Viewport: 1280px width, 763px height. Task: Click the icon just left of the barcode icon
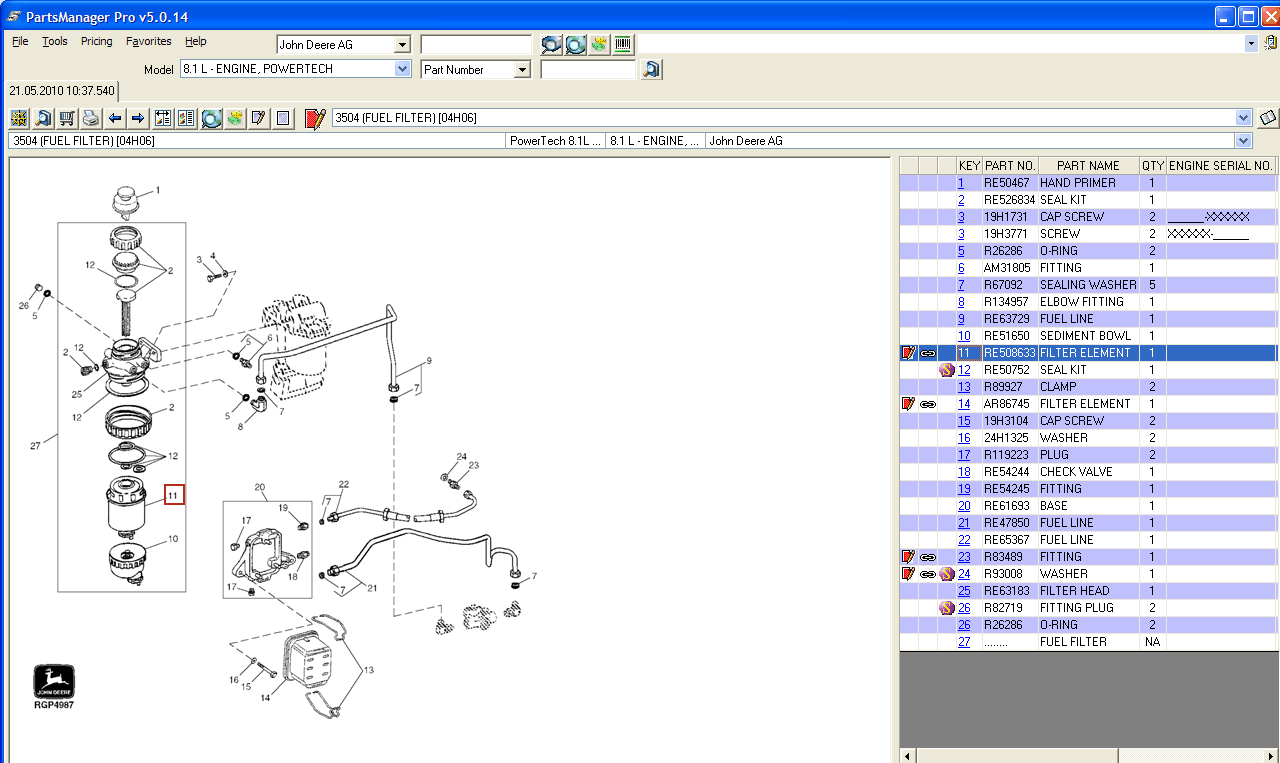(599, 44)
